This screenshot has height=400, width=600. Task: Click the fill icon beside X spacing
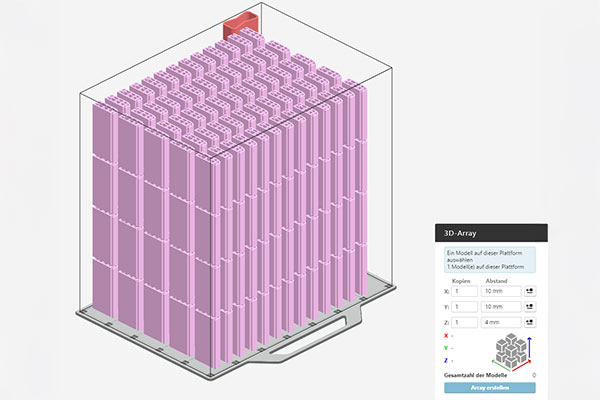click(528, 291)
